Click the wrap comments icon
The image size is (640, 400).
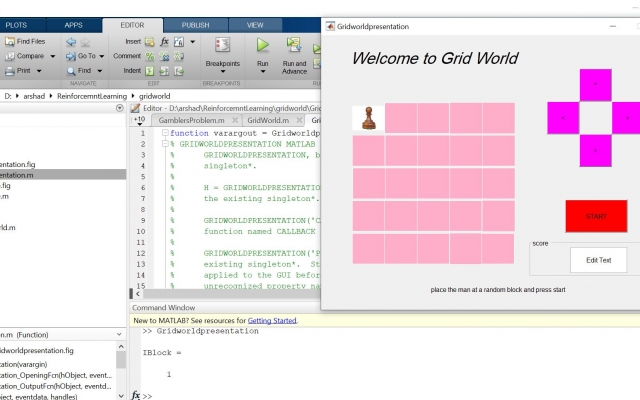point(179,56)
